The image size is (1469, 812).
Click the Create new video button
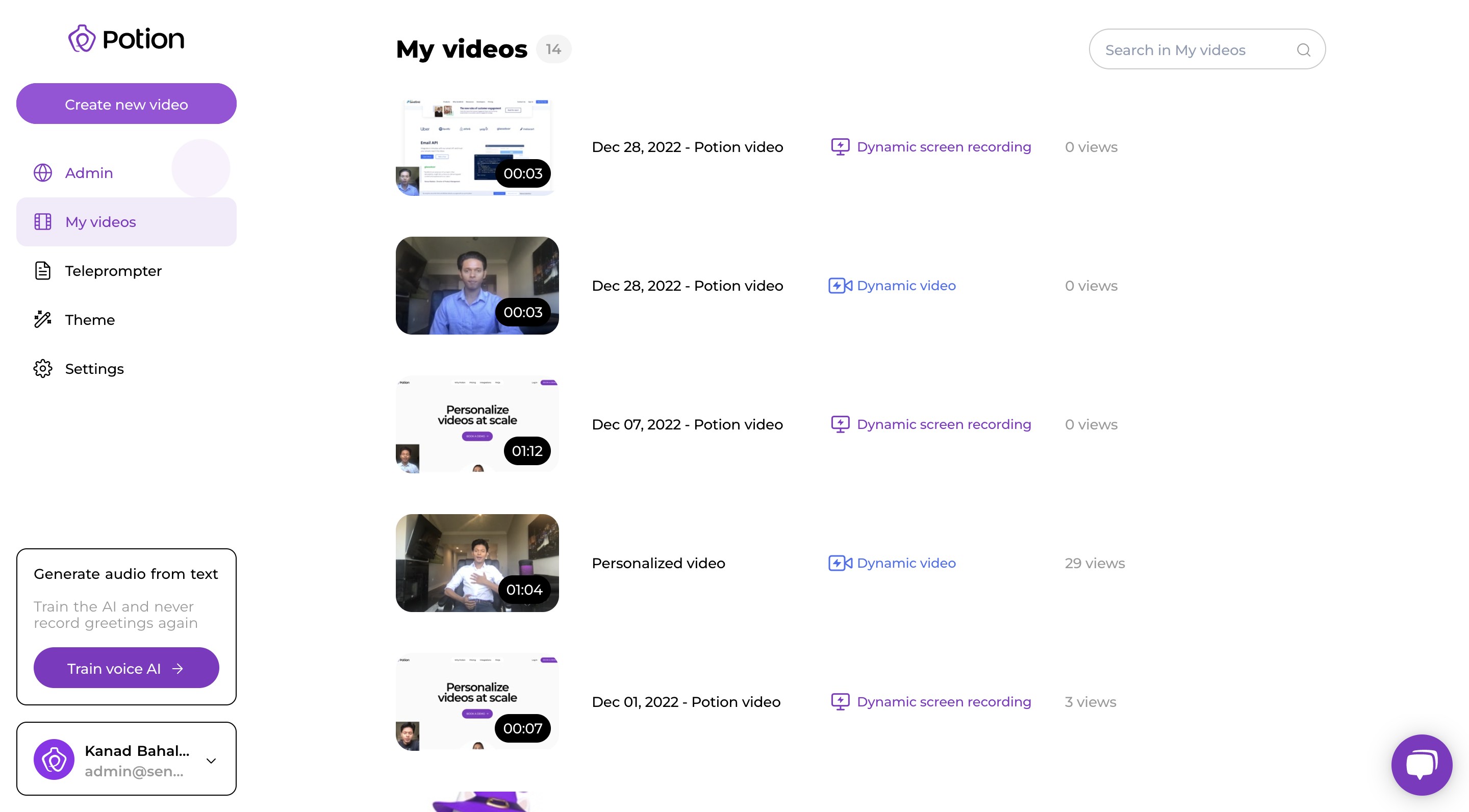click(126, 104)
